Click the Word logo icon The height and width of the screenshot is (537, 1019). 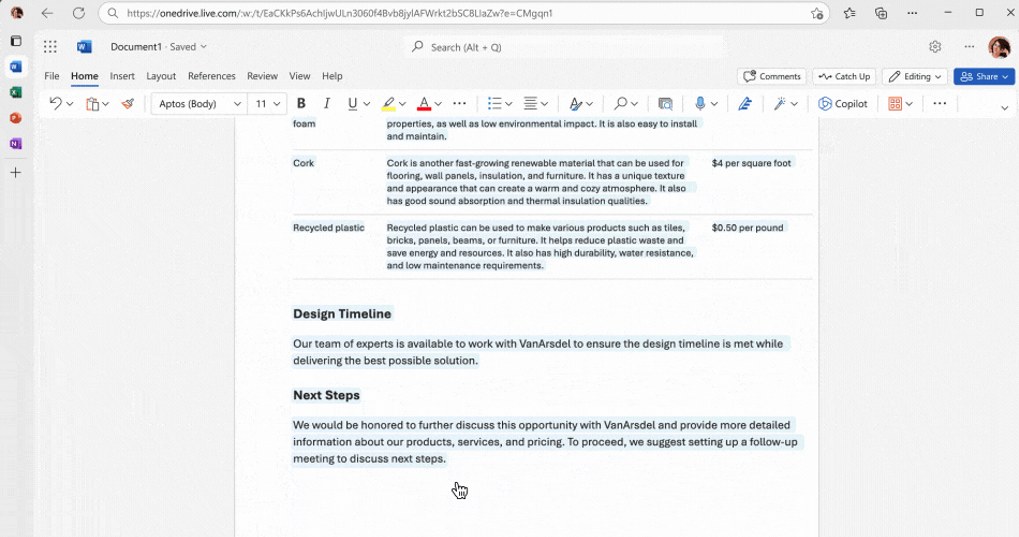click(x=84, y=47)
